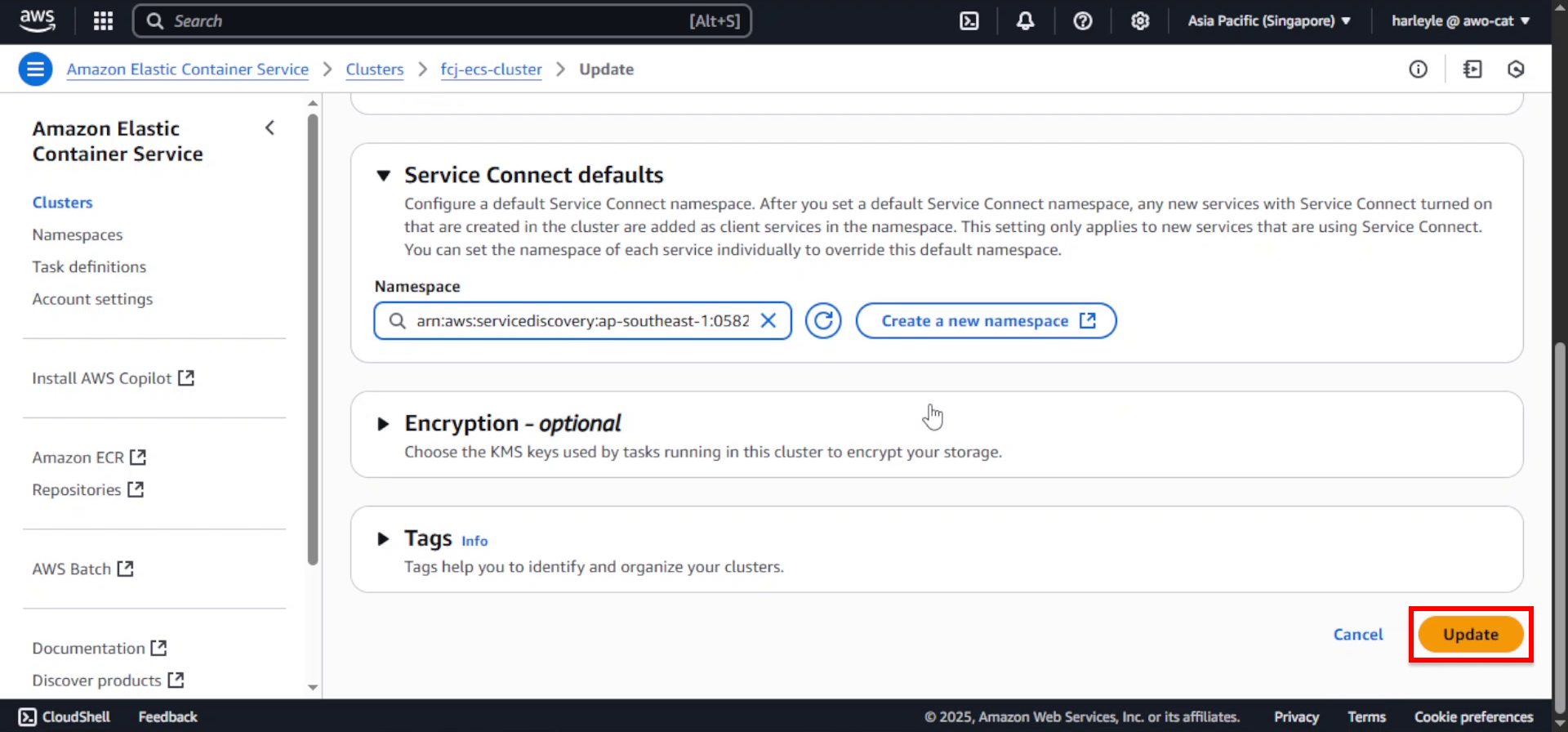Open the Asia Pacific (Singapore) region dropdown
The image size is (1568, 732).
click(1268, 21)
